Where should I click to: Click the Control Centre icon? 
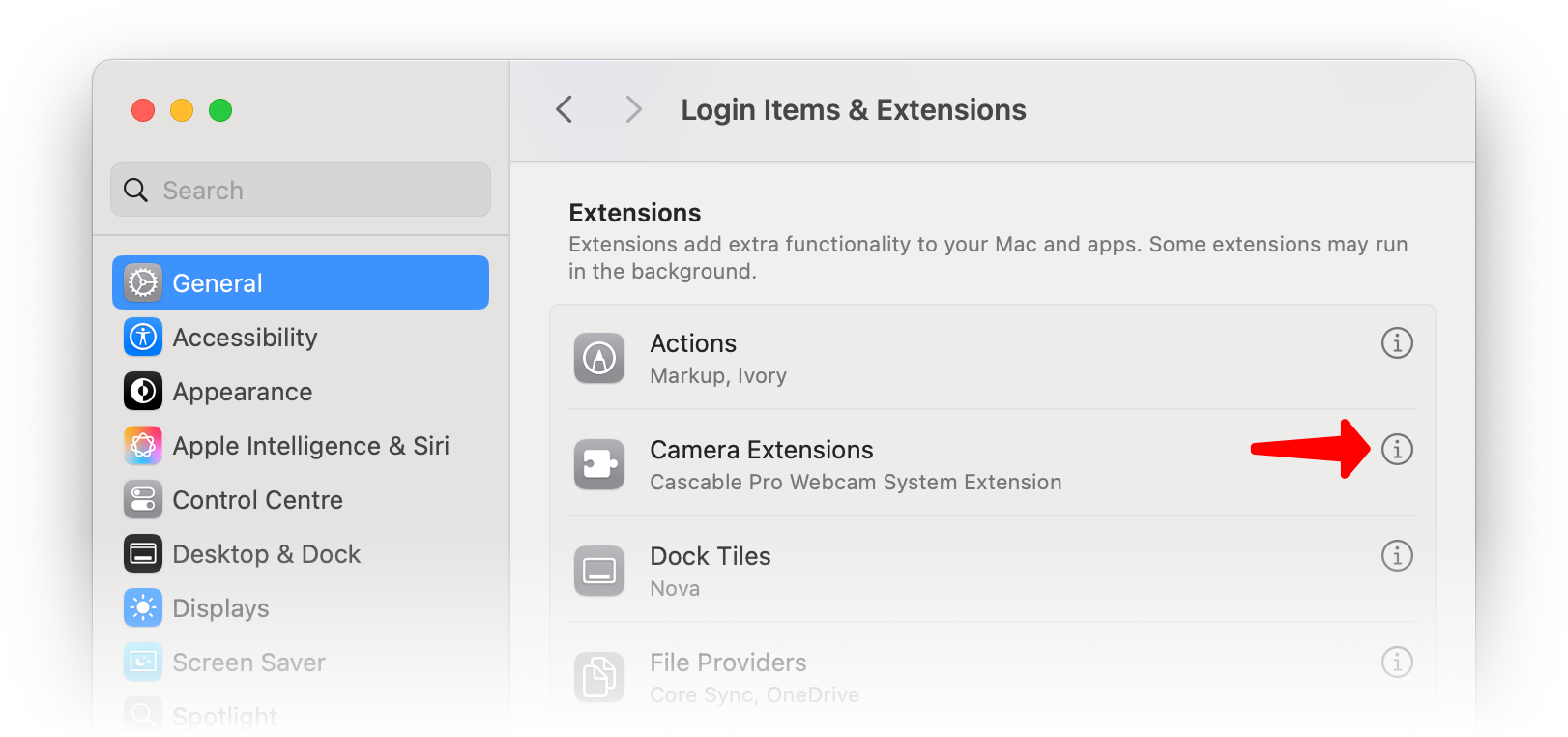coord(143,499)
